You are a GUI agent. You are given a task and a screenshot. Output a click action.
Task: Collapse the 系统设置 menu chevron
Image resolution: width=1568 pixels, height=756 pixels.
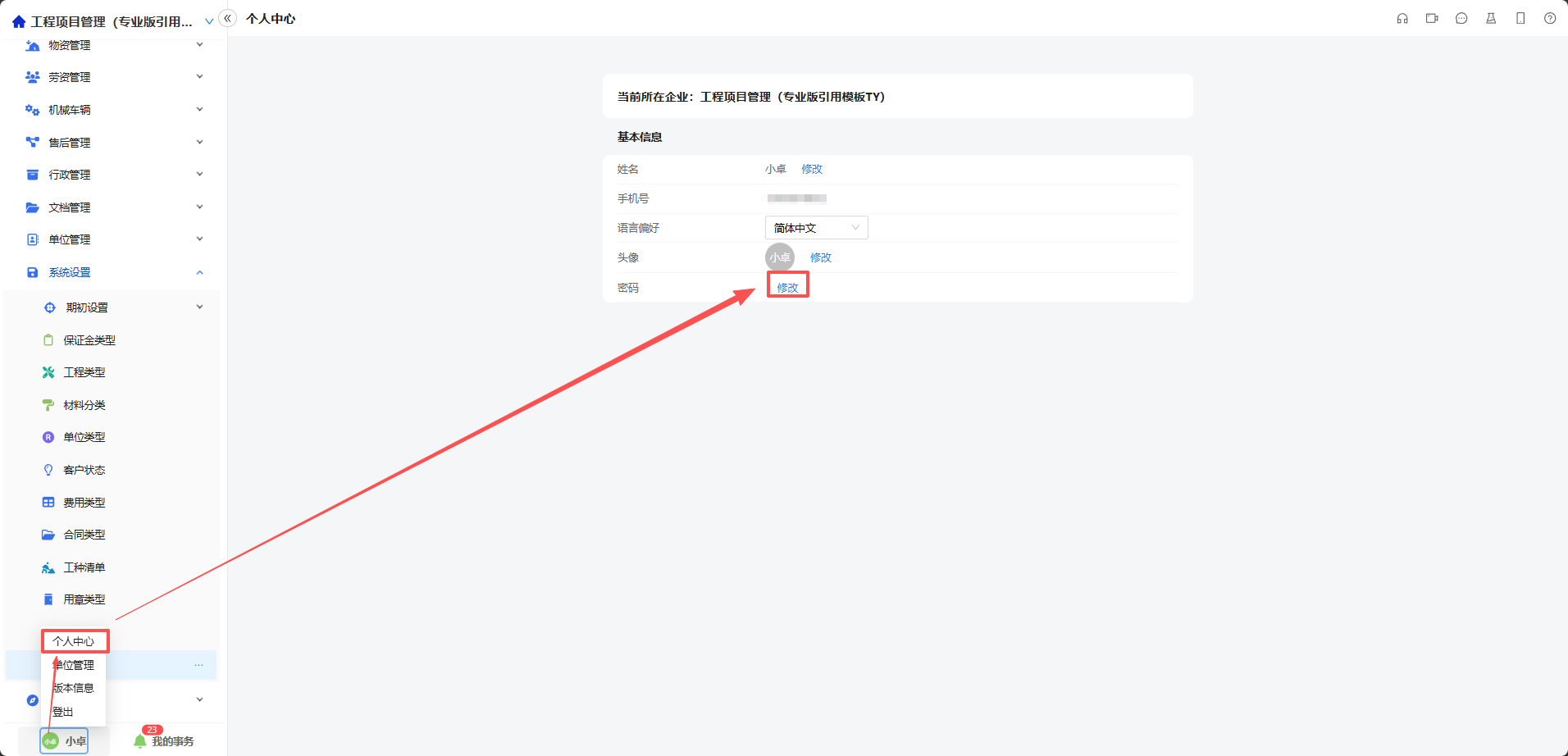click(199, 272)
